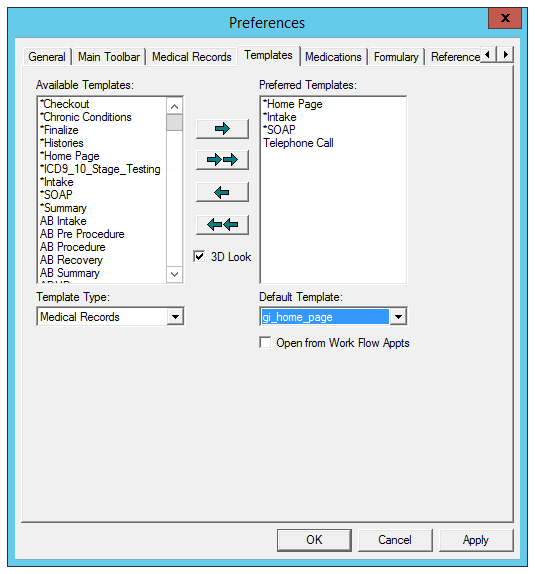
Task: Click the single left arrow remove button
Action: [222, 192]
